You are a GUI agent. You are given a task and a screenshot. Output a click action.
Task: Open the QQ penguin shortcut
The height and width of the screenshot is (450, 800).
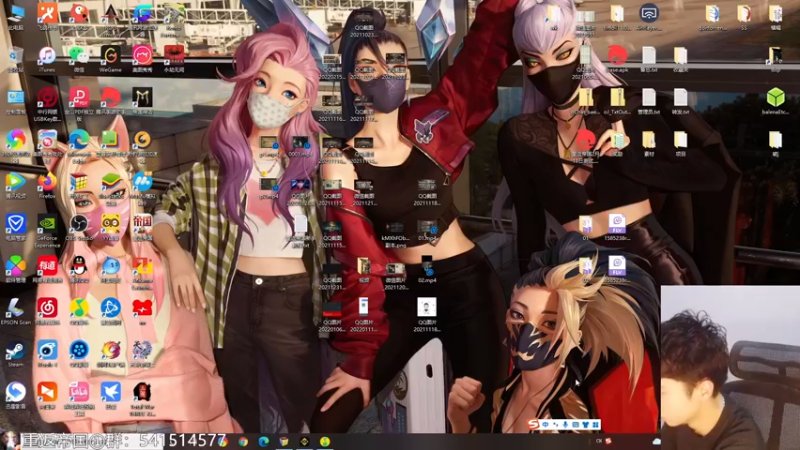79,266
